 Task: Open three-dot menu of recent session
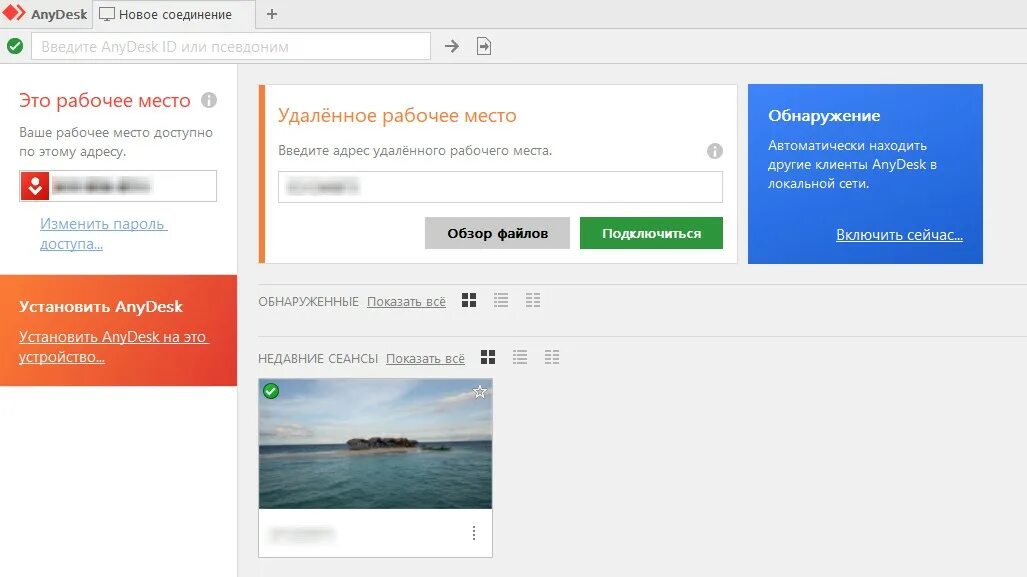[x=474, y=533]
